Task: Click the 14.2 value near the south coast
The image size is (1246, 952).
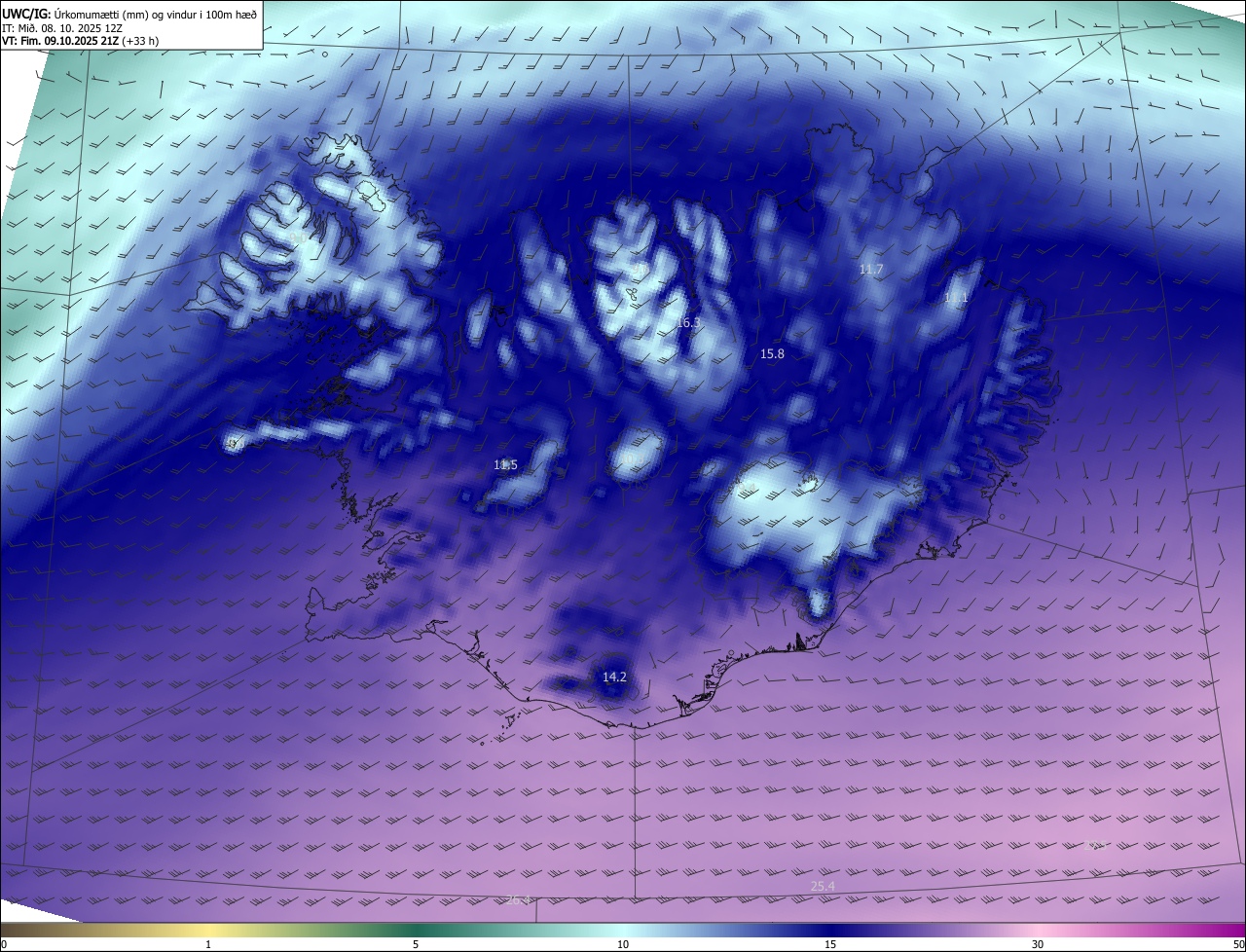Action: click(614, 677)
